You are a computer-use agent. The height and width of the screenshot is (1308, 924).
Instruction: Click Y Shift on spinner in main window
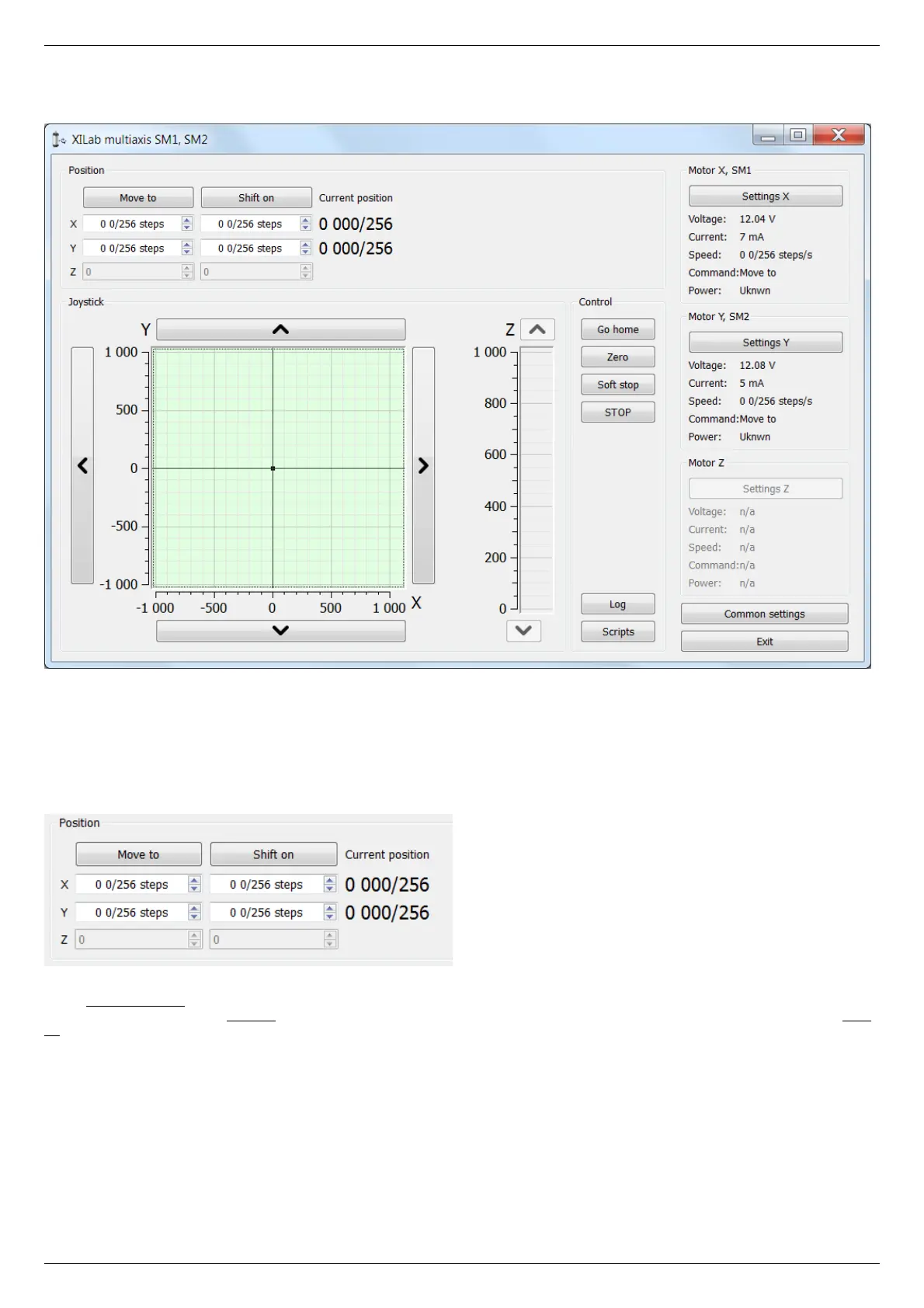(306, 249)
